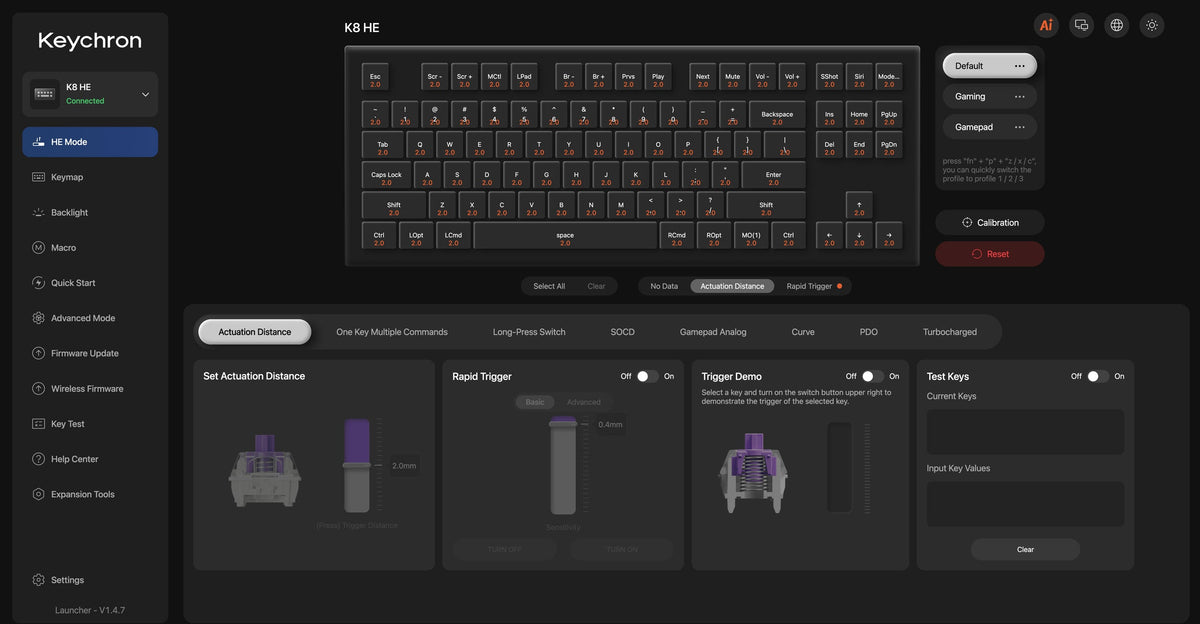1200x624 pixels.
Task: Click the Expansion Tools icon
Action: click(x=38, y=494)
